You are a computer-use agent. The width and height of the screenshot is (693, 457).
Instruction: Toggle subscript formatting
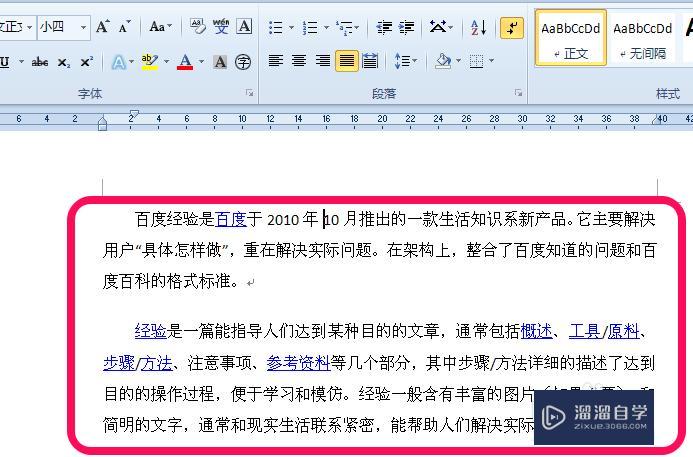[x=64, y=62]
